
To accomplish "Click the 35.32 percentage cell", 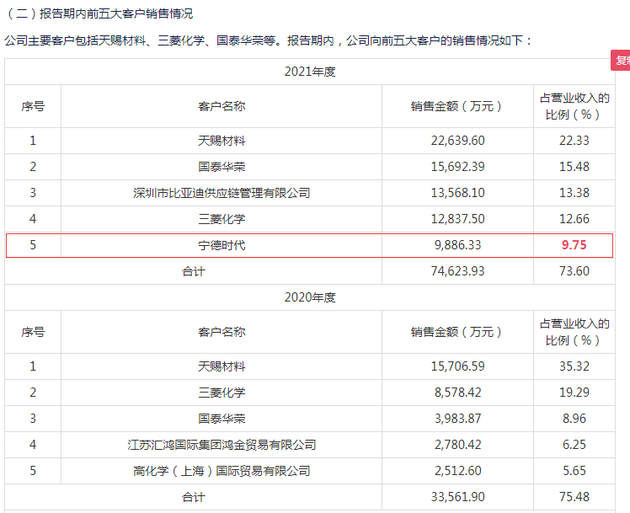I will click(x=574, y=367).
